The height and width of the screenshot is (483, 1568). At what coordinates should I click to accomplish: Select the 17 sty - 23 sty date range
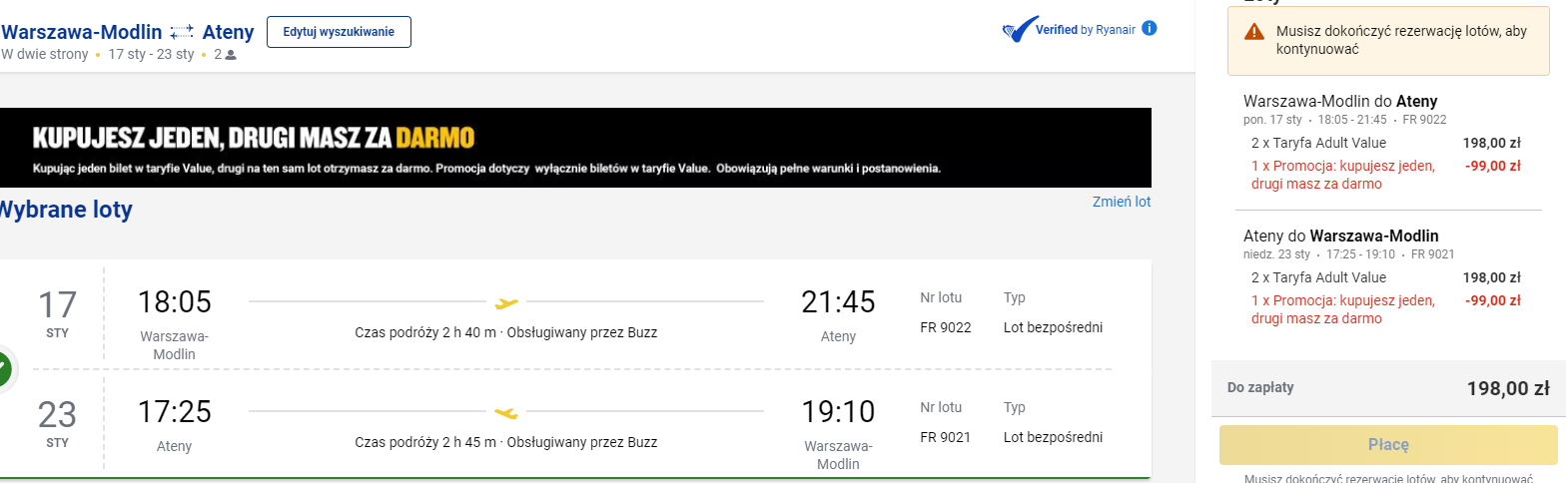[151, 54]
